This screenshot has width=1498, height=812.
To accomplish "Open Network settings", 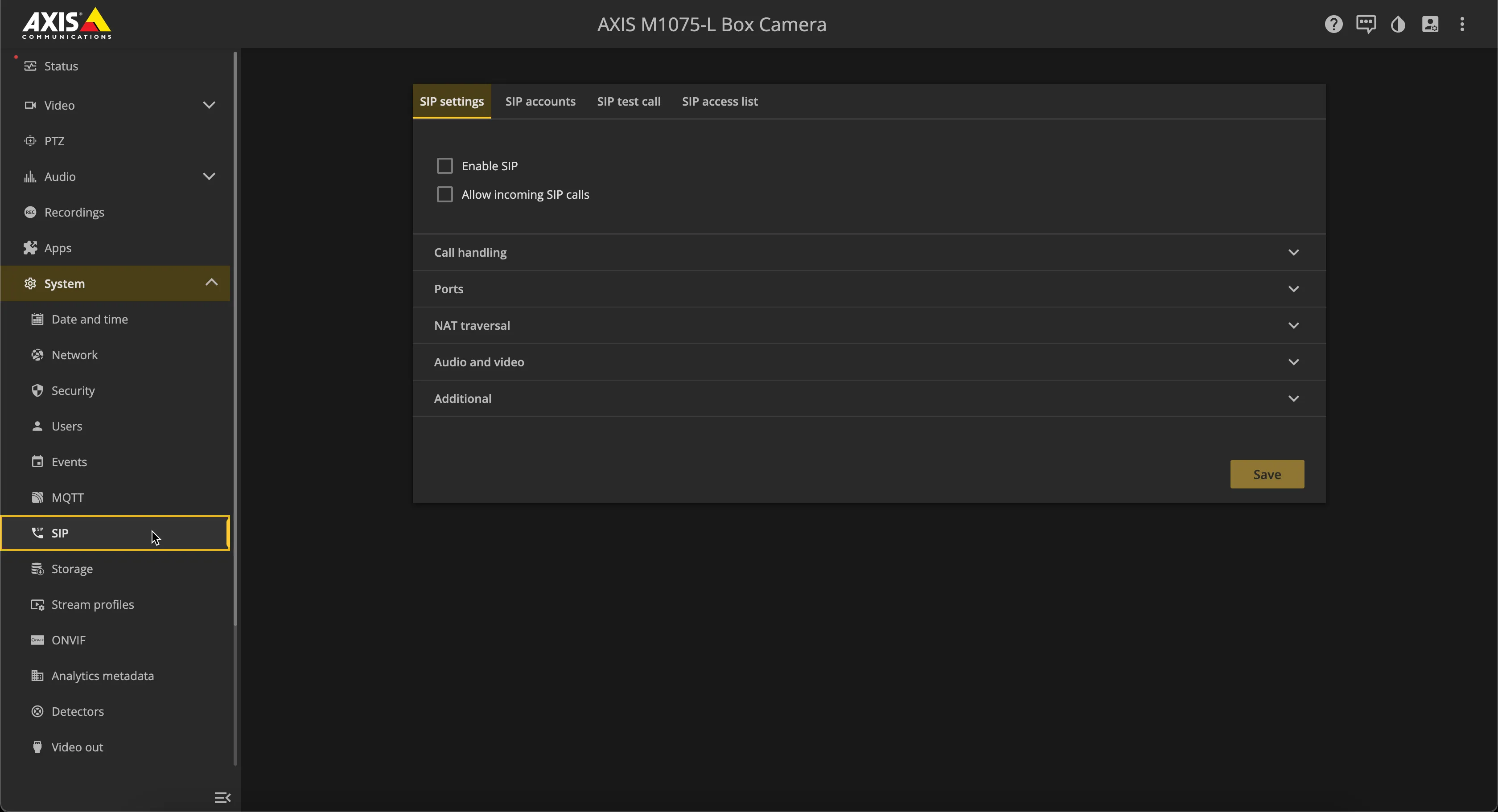I will [x=116, y=355].
